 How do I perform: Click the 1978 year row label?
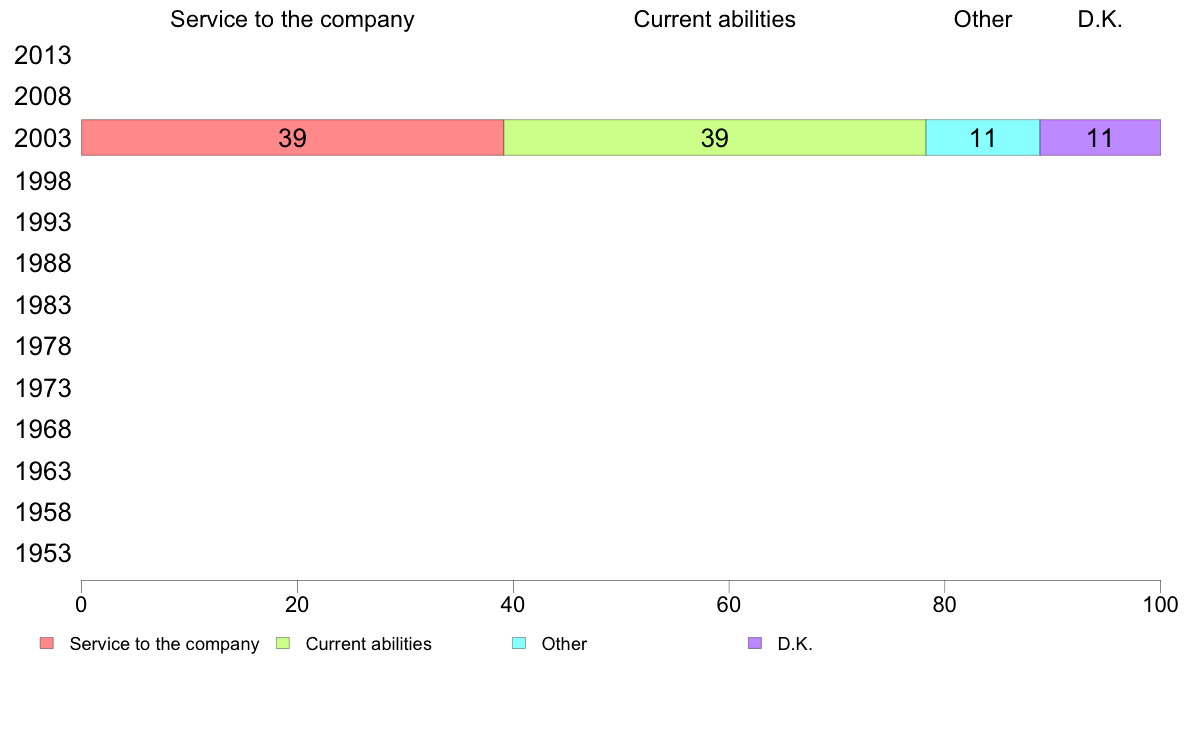pyautogui.click(x=43, y=347)
